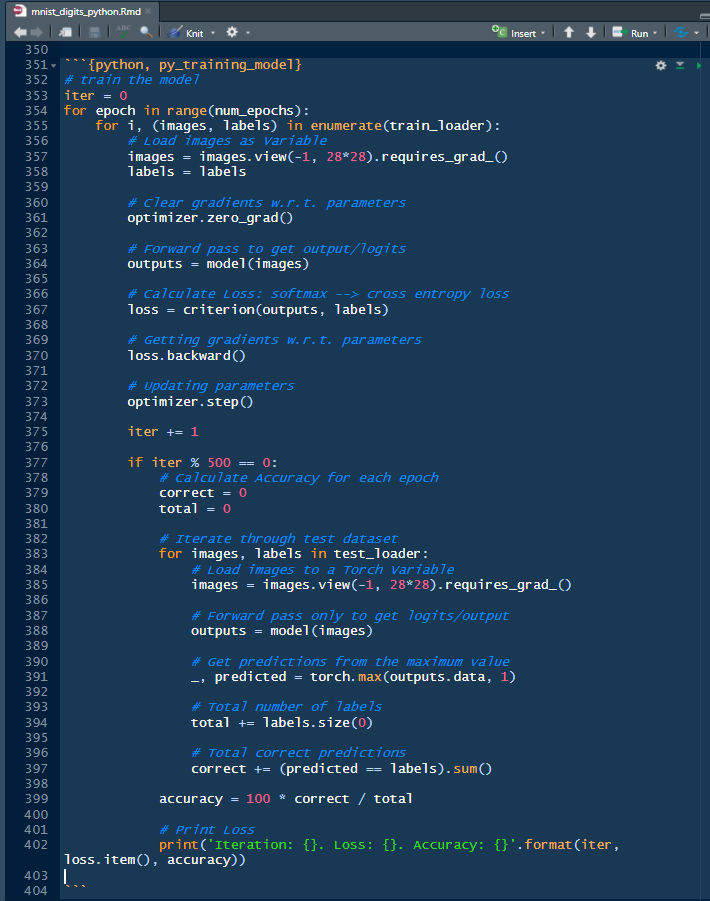Run spell check on document

point(124,33)
